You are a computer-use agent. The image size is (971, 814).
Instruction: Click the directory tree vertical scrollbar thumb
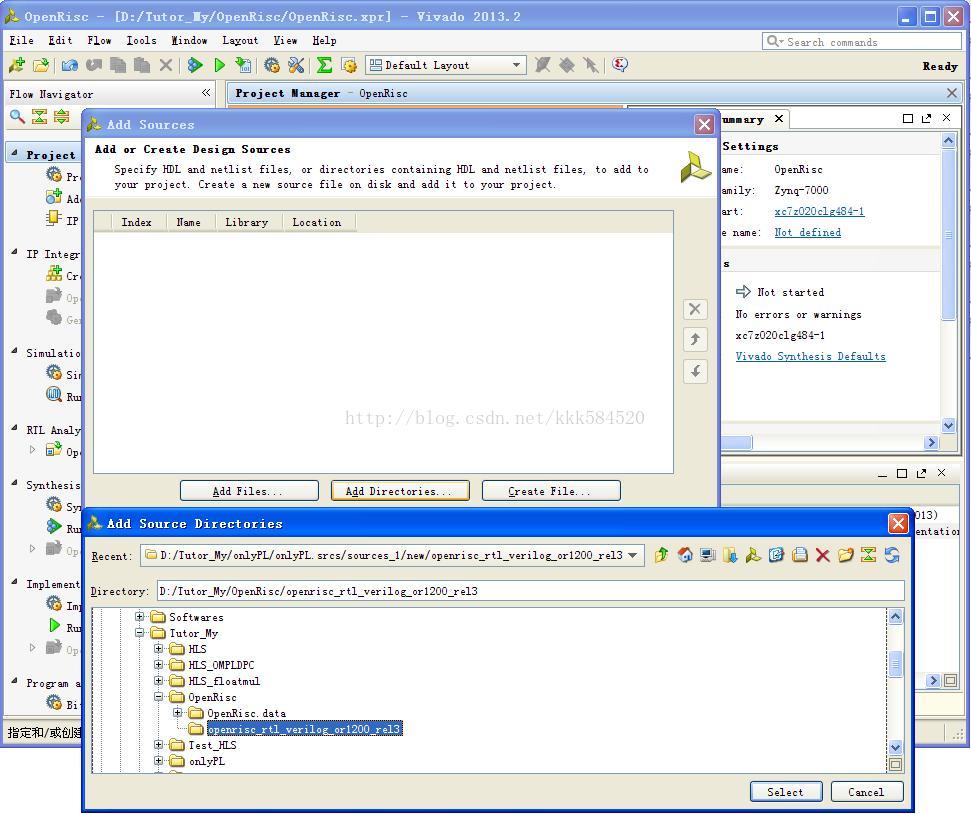click(895, 663)
